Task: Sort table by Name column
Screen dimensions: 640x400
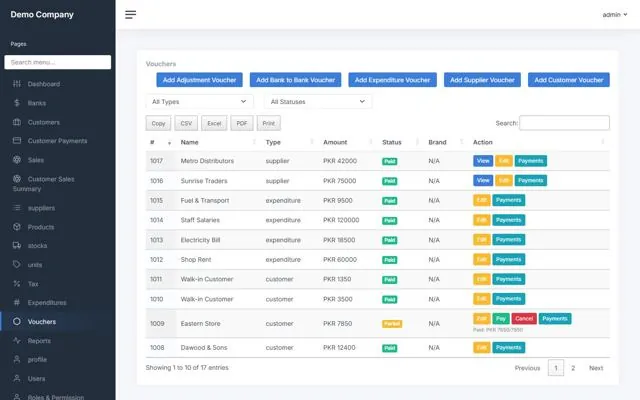Action: coord(219,142)
